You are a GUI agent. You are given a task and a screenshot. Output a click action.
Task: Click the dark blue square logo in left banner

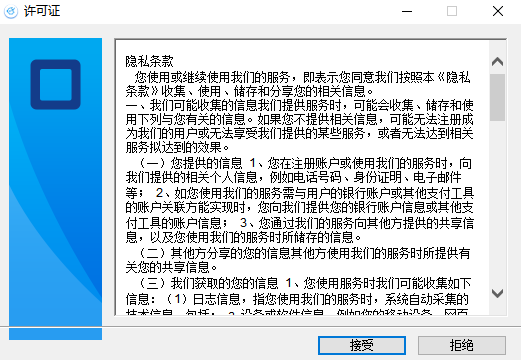tap(56, 84)
